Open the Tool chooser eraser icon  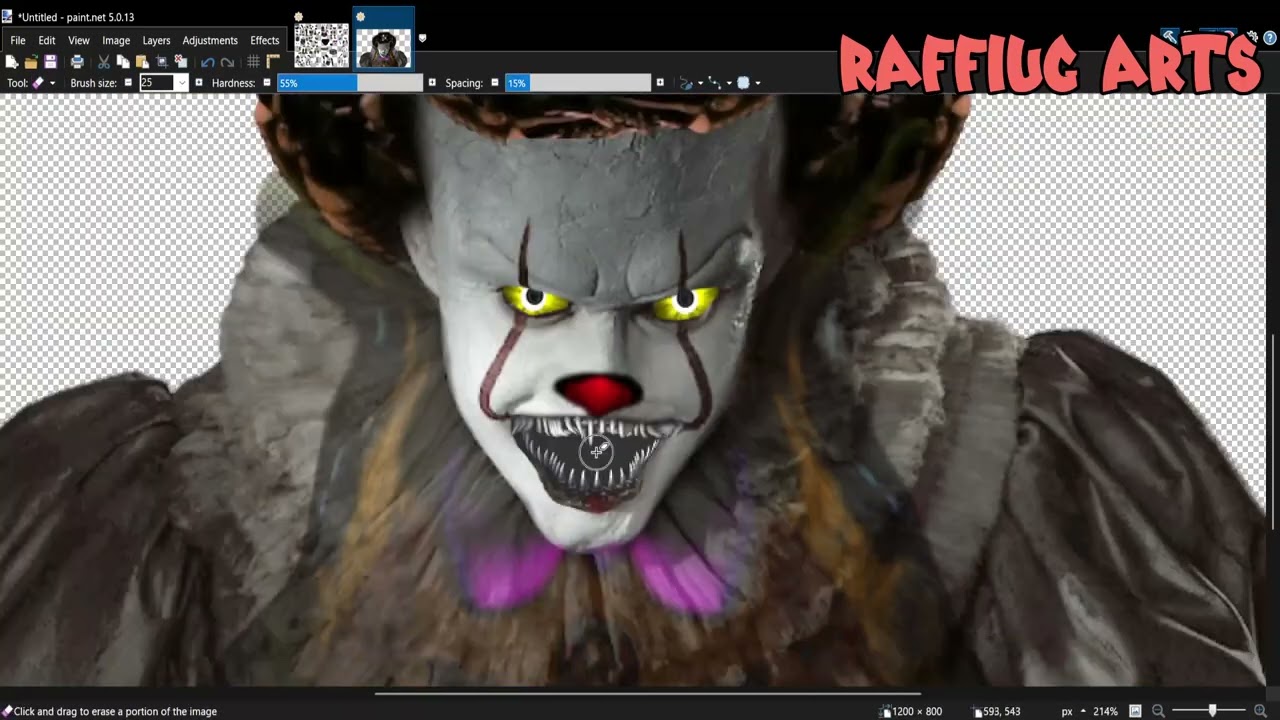[x=43, y=83]
